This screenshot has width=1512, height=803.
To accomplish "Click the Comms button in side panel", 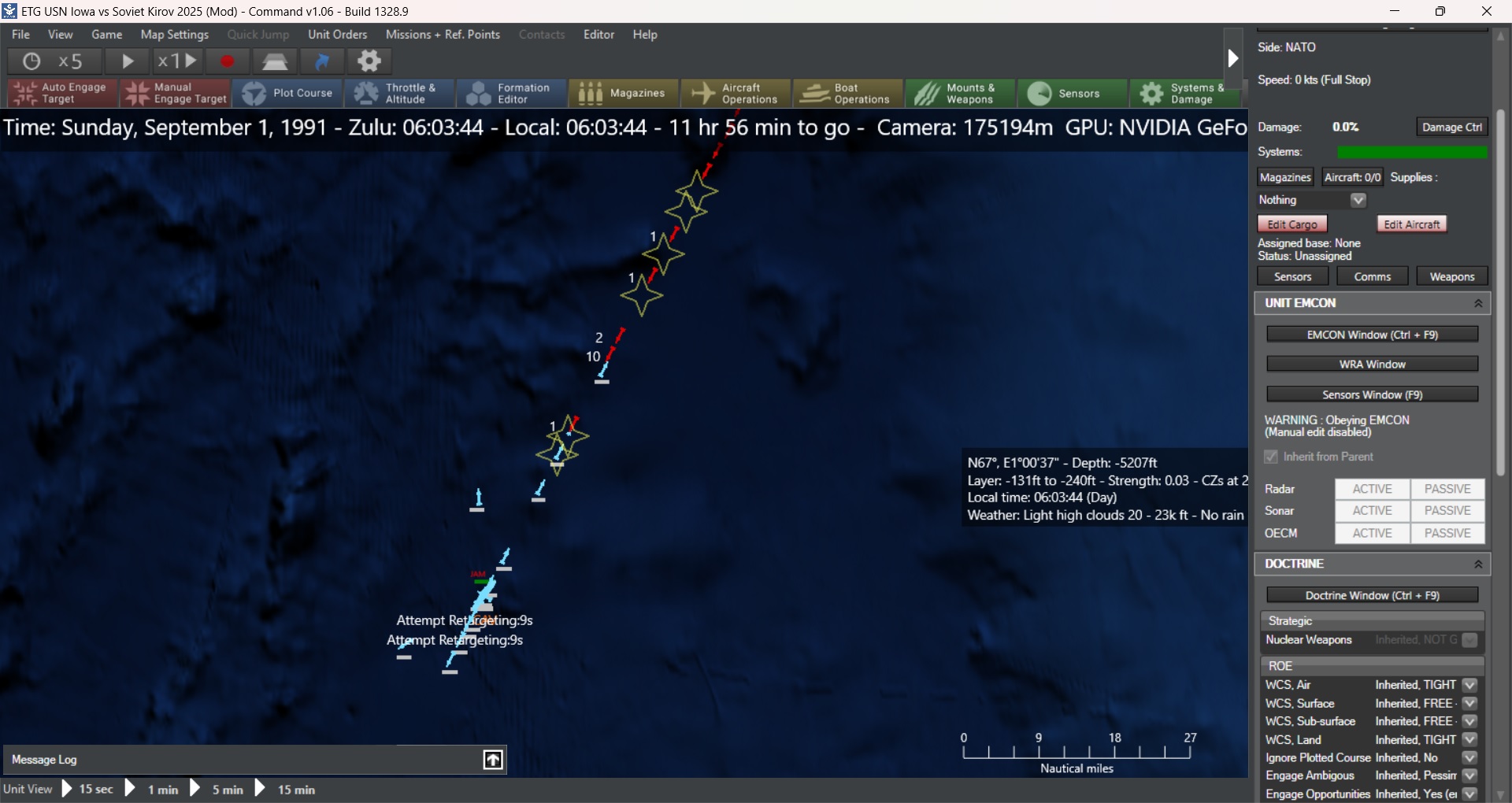I will point(1373,276).
